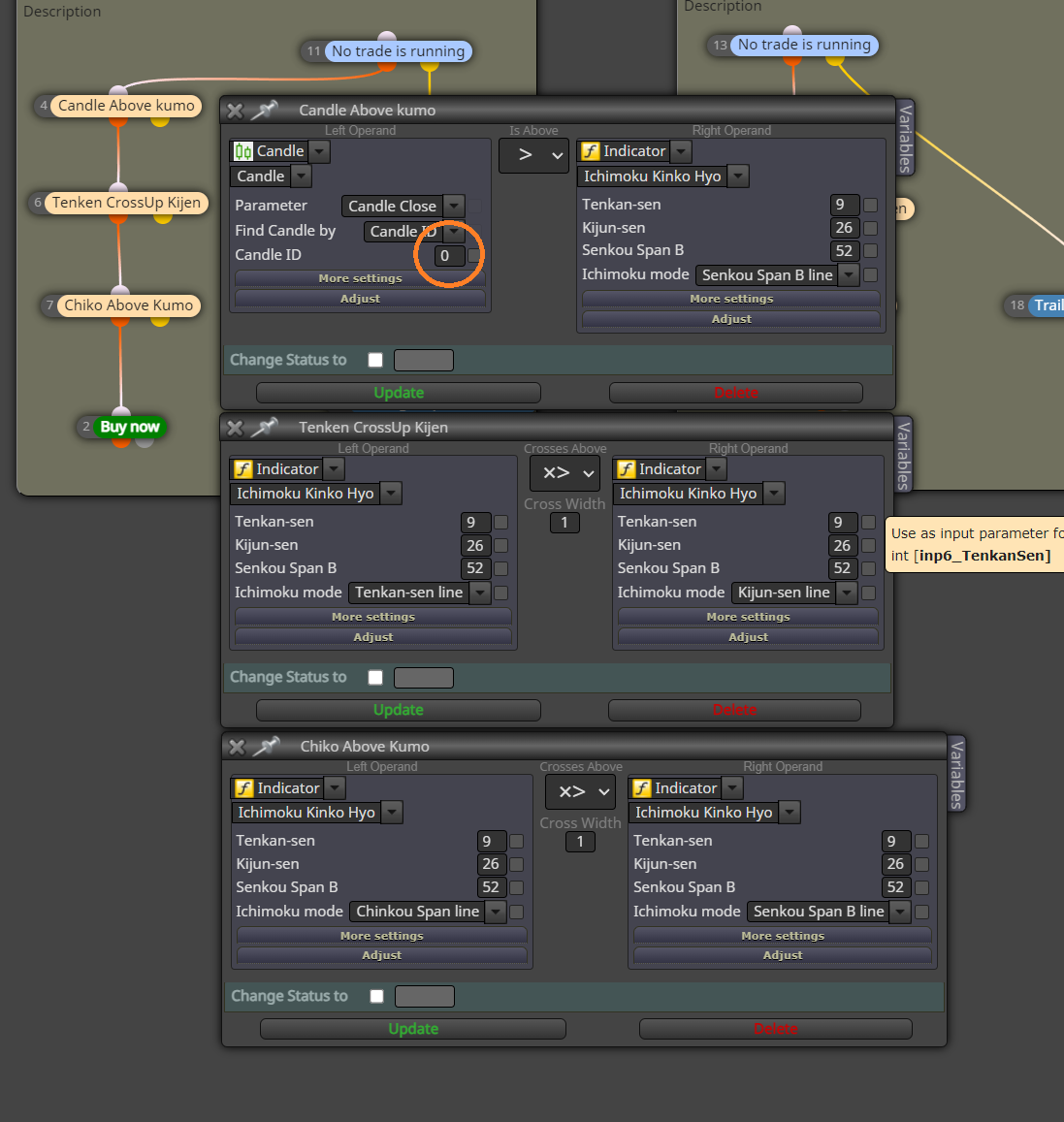Select the Buy now node
The height and width of the screenshot is (1122, 1064).
tap(130, 428)
